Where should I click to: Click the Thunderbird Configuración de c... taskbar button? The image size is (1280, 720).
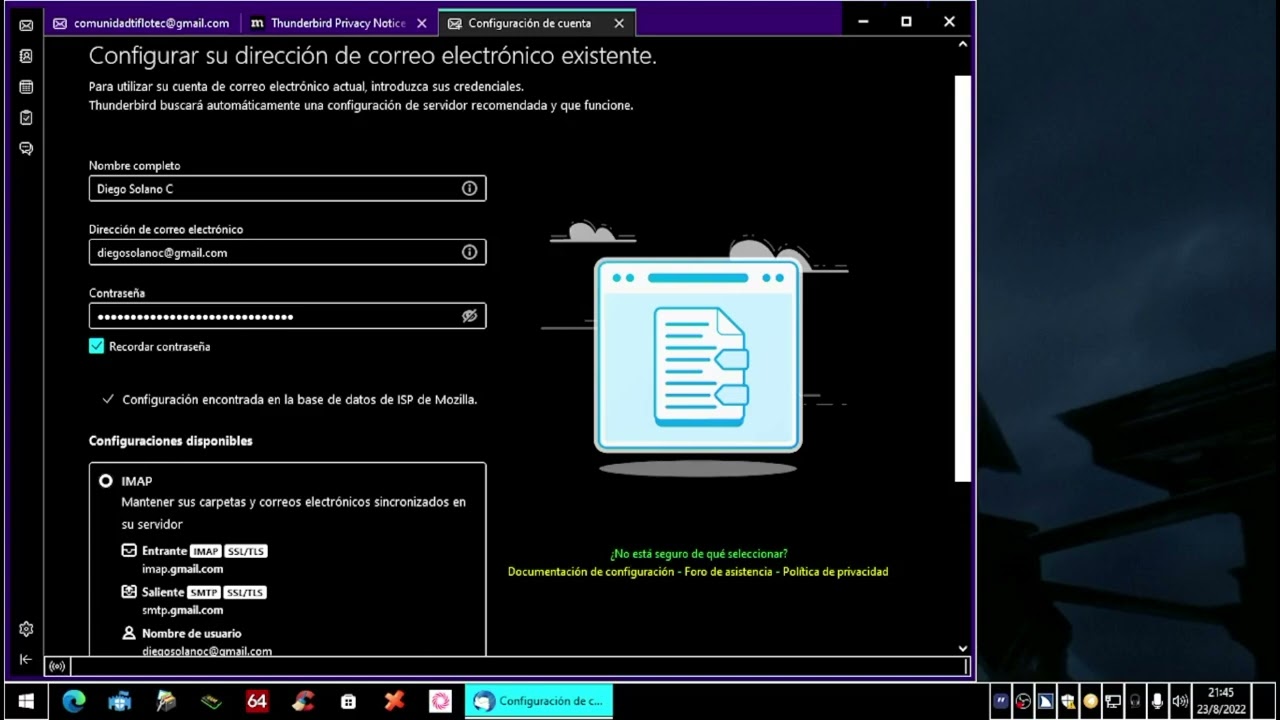point(539,701)
